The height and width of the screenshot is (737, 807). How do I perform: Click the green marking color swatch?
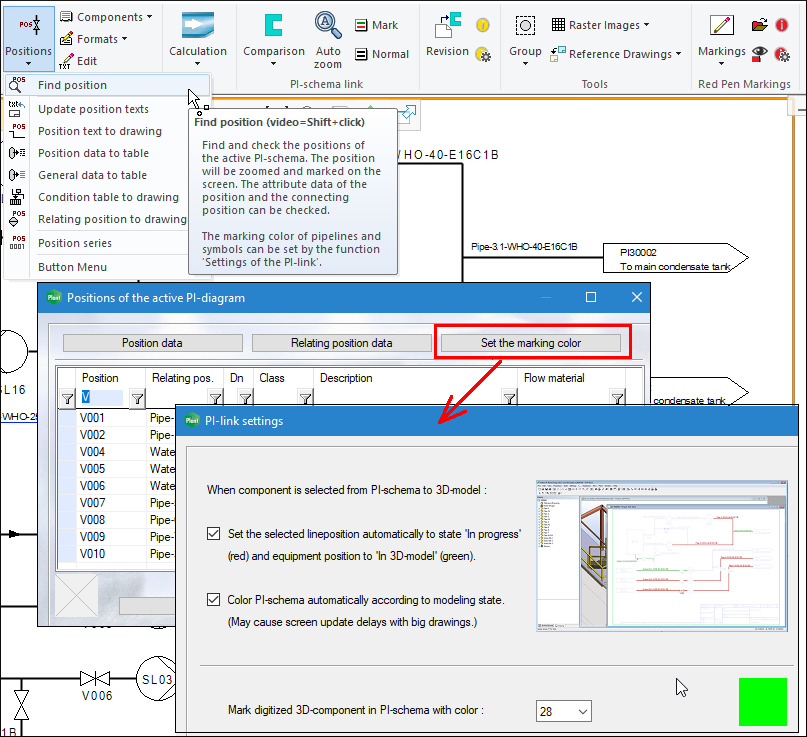762,701
